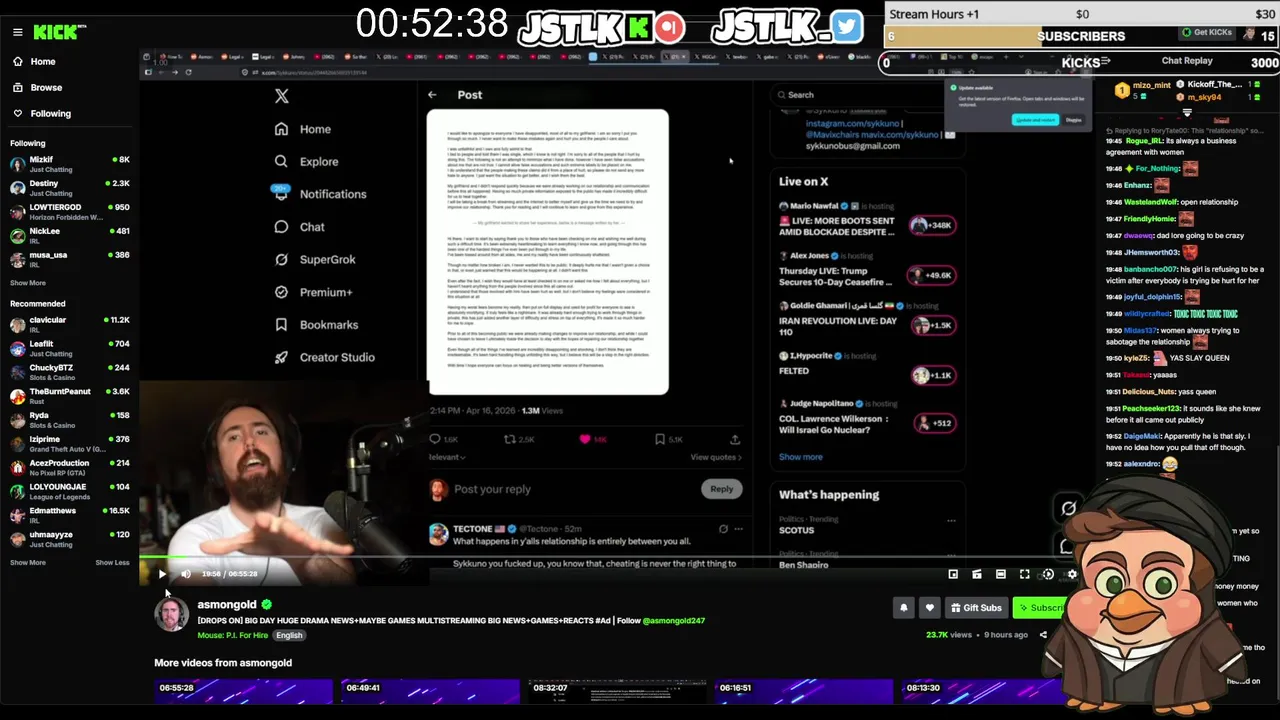Open Mizkif's channel in Following list
Viewport: 1280px width, 720px height.
[x=69, y=164]
